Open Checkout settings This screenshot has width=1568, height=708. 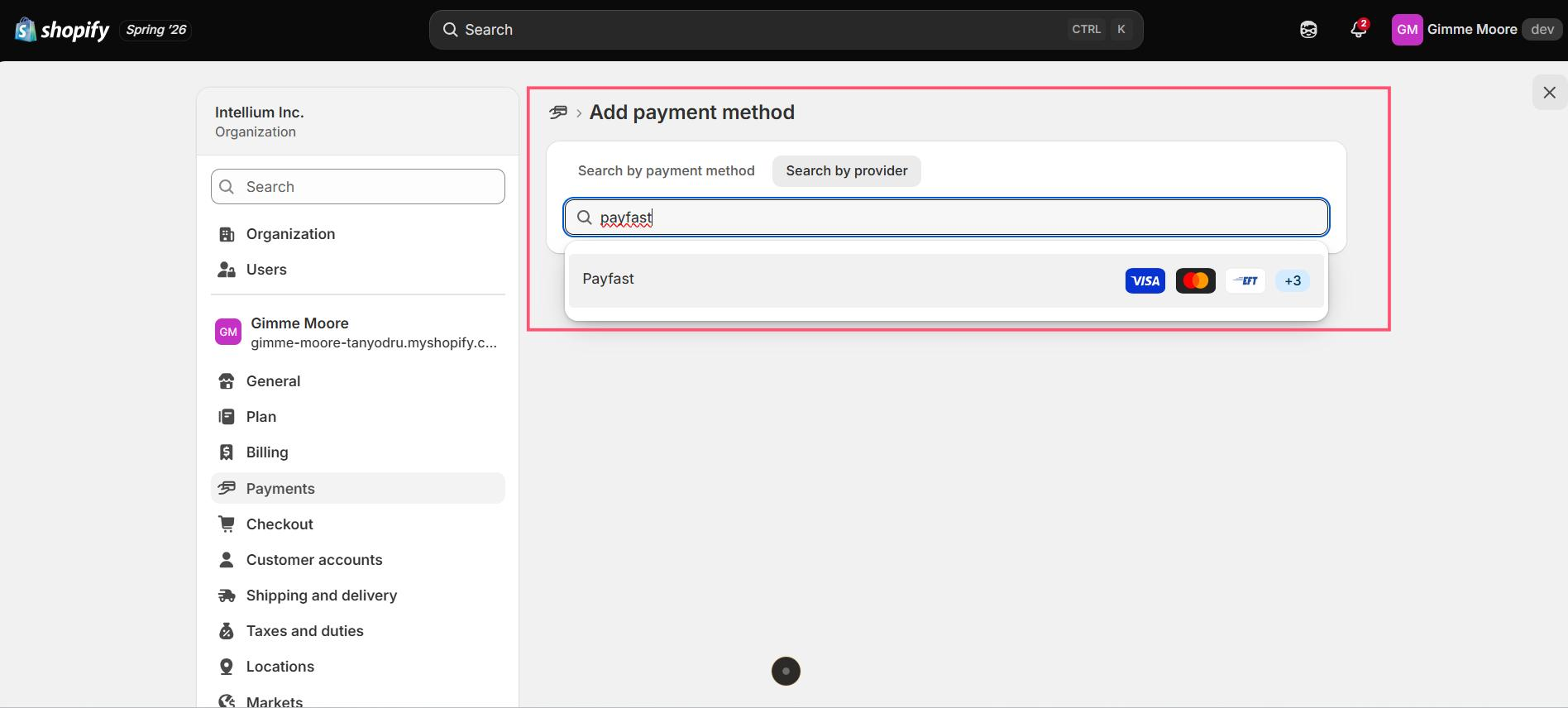357,524
